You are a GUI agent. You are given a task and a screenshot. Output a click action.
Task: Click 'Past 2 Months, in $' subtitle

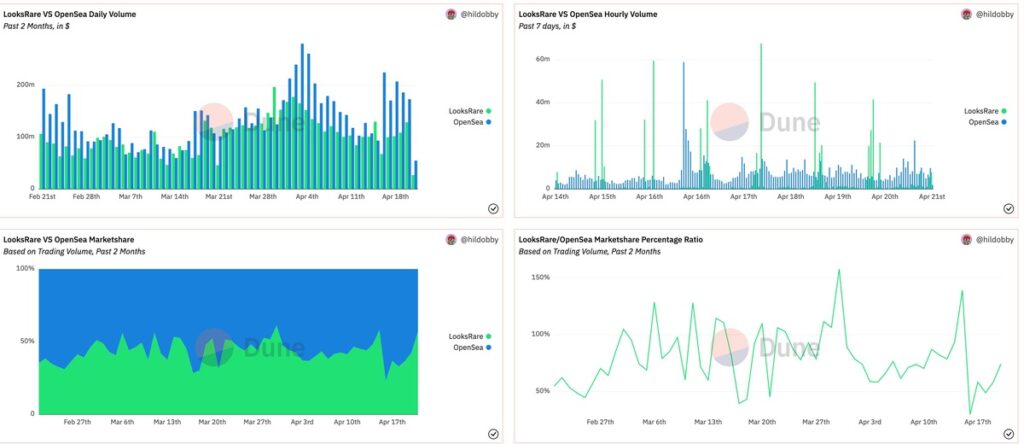[37, 26]
